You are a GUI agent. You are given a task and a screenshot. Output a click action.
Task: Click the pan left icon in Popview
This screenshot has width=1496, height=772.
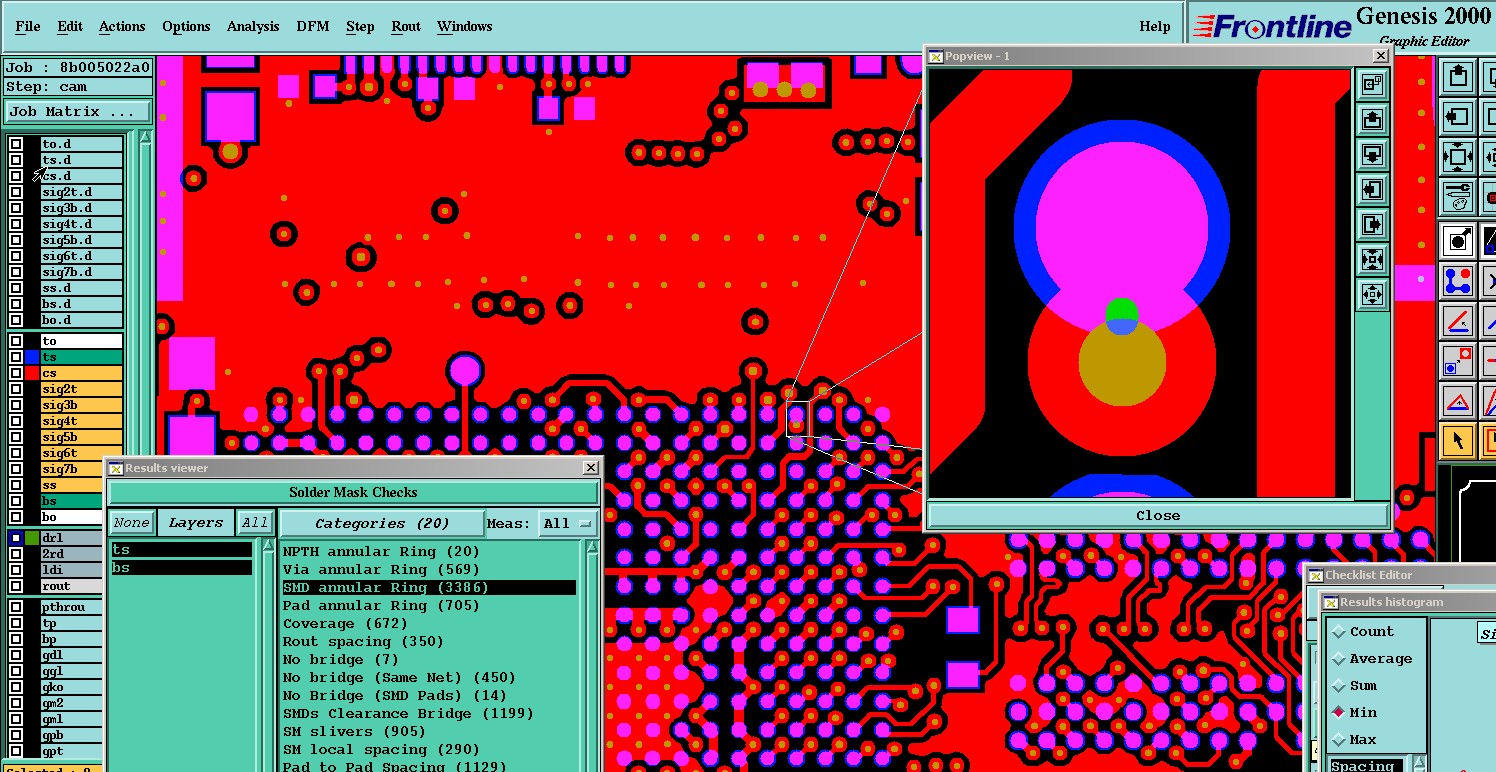tap(1373, 189)
